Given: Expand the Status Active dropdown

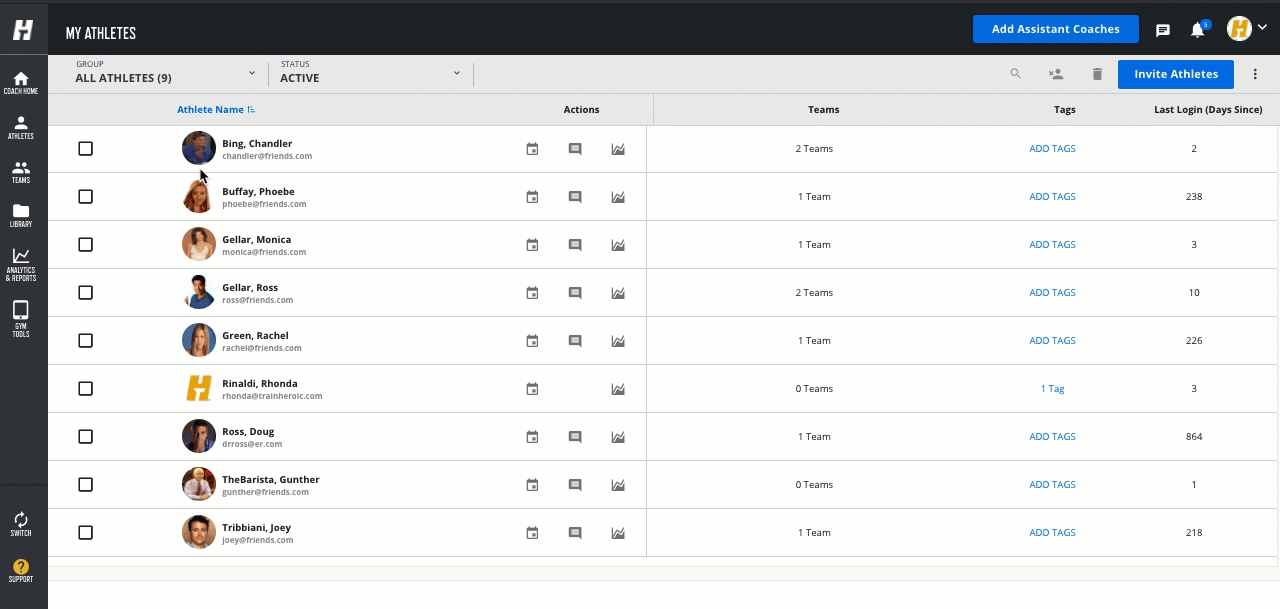Looking at the screenshot, I should (x=370, y=72).
